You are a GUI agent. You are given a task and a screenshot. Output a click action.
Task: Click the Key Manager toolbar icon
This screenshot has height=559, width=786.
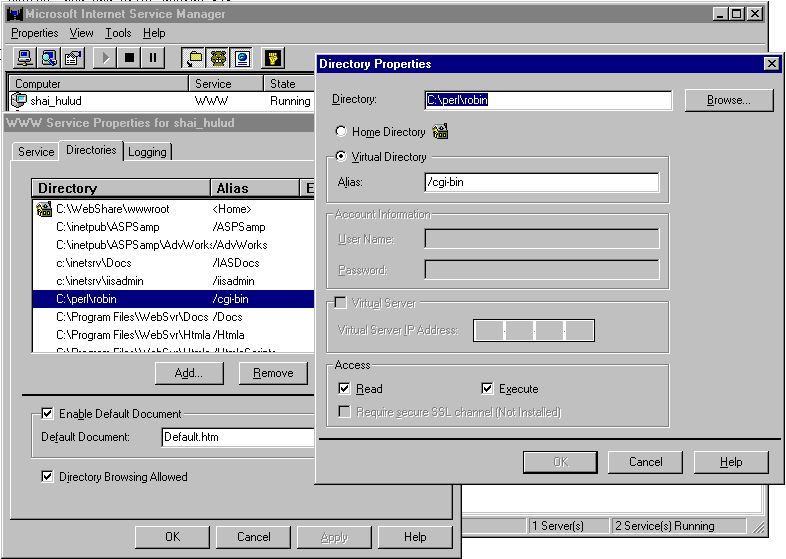click(x=273, y=58)
